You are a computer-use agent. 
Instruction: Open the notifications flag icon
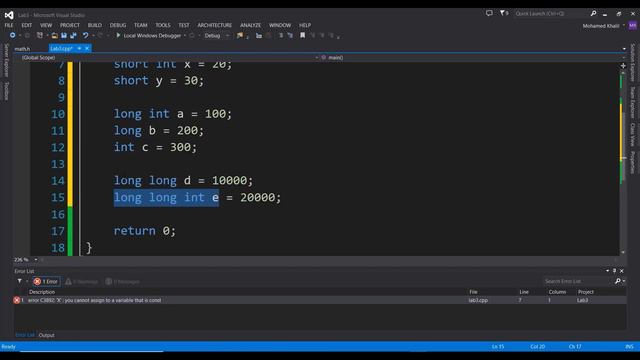point(503,13)
